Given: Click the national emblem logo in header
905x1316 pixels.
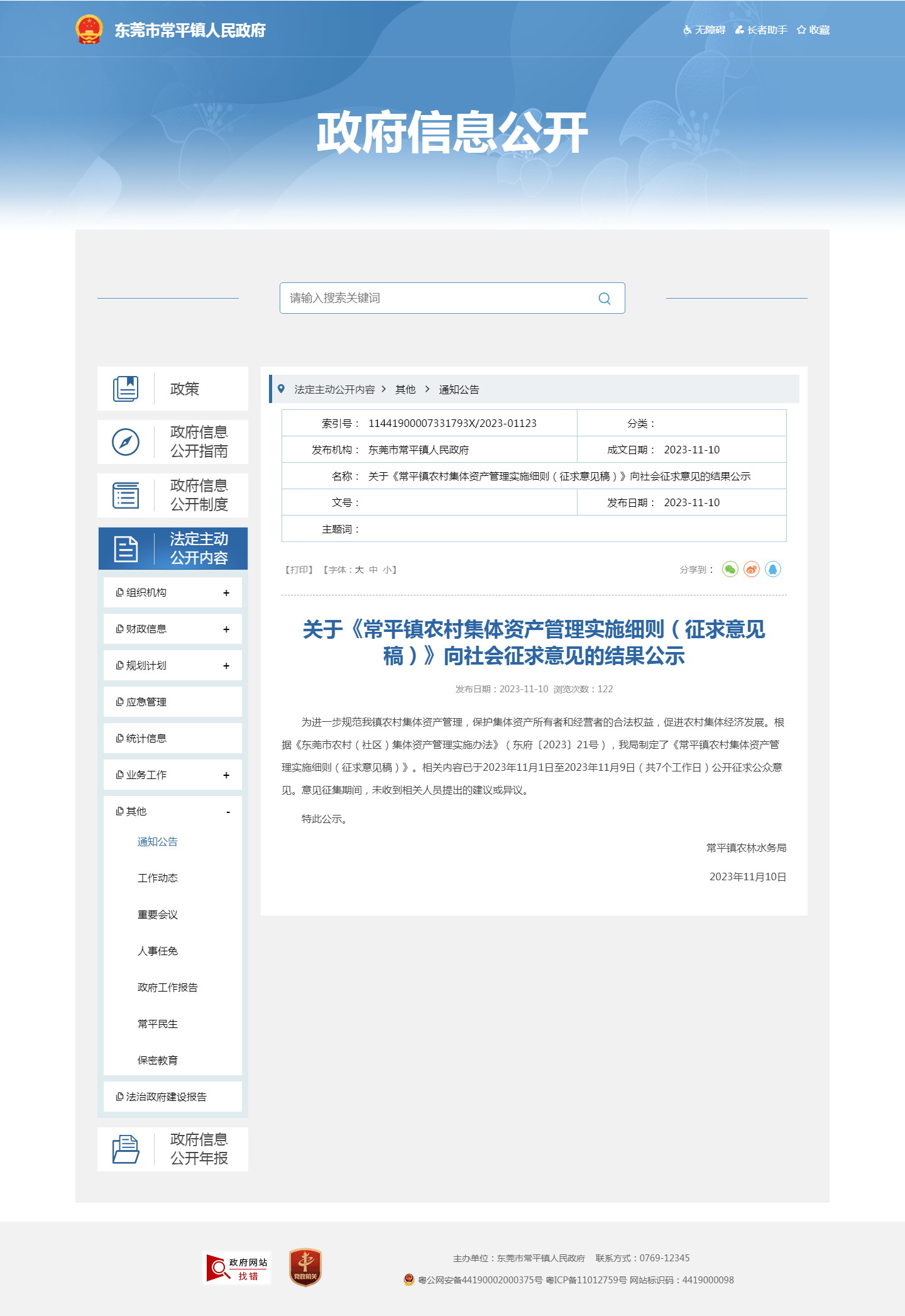Looking at the screenshot, I should (x=89, y=30).
